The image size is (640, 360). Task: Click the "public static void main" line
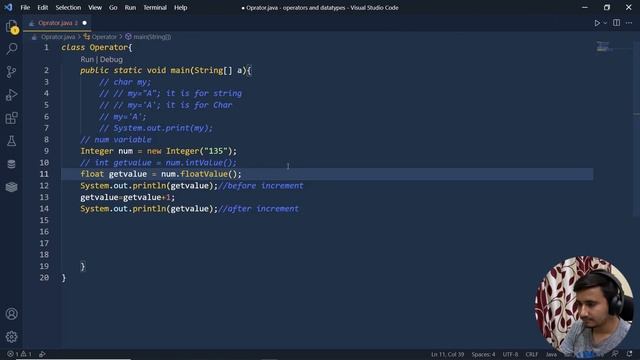166,71
